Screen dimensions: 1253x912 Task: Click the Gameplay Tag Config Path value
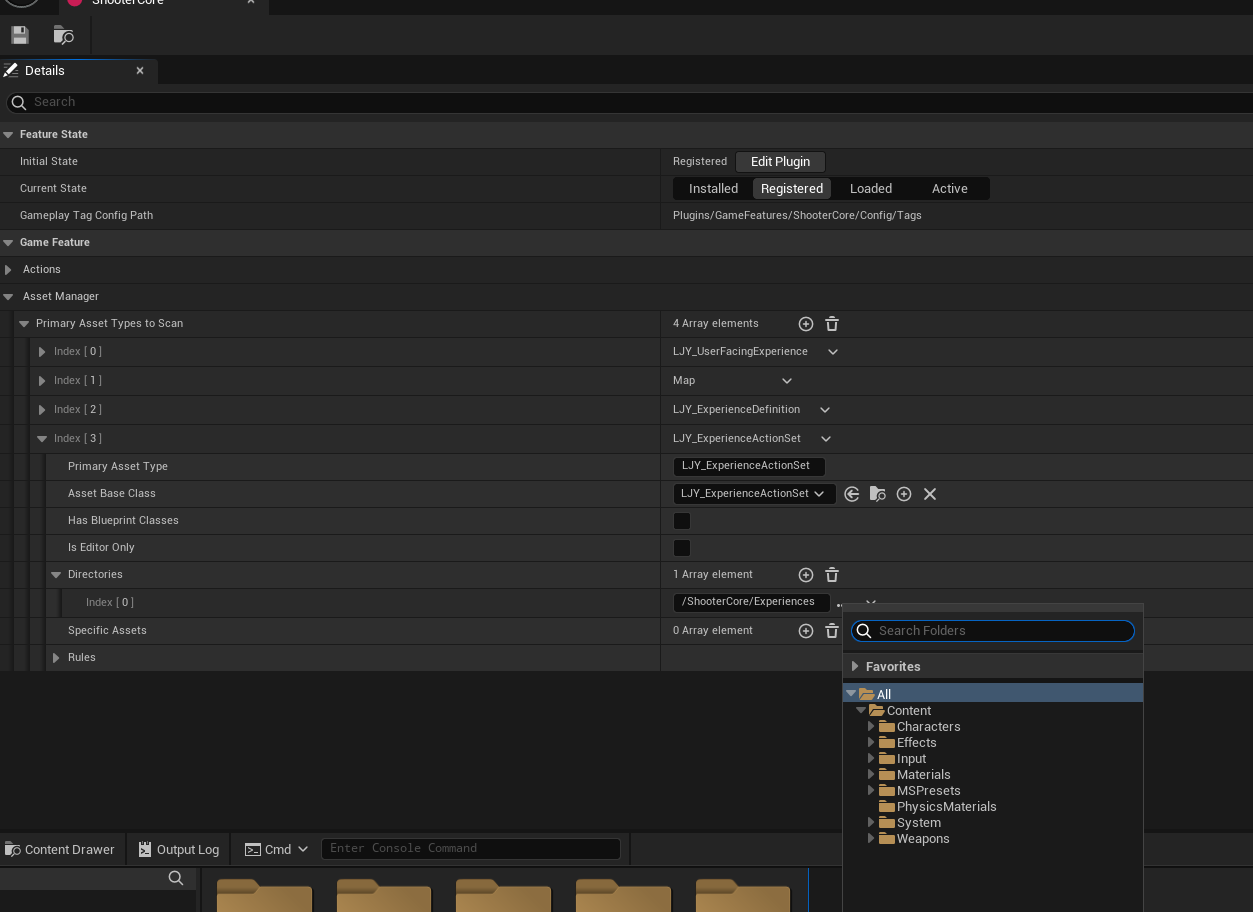tap(797, 216)
